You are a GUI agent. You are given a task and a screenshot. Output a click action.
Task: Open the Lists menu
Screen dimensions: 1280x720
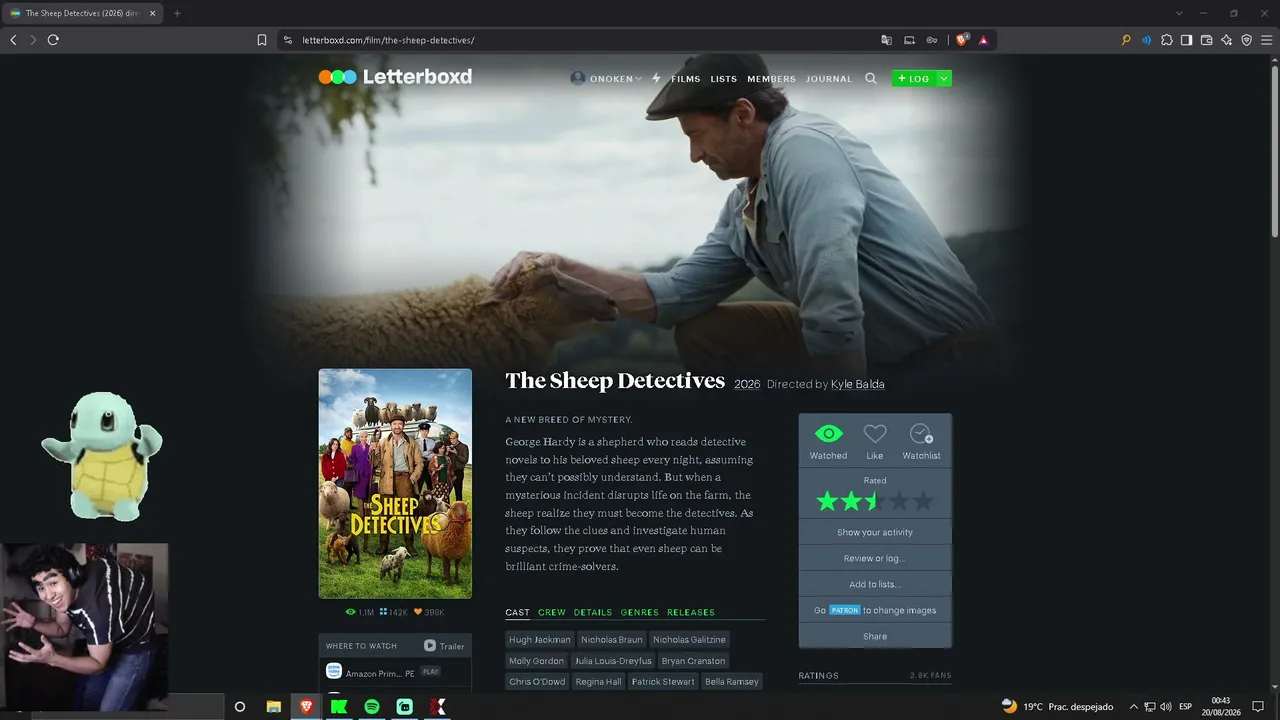click(723, 79)
